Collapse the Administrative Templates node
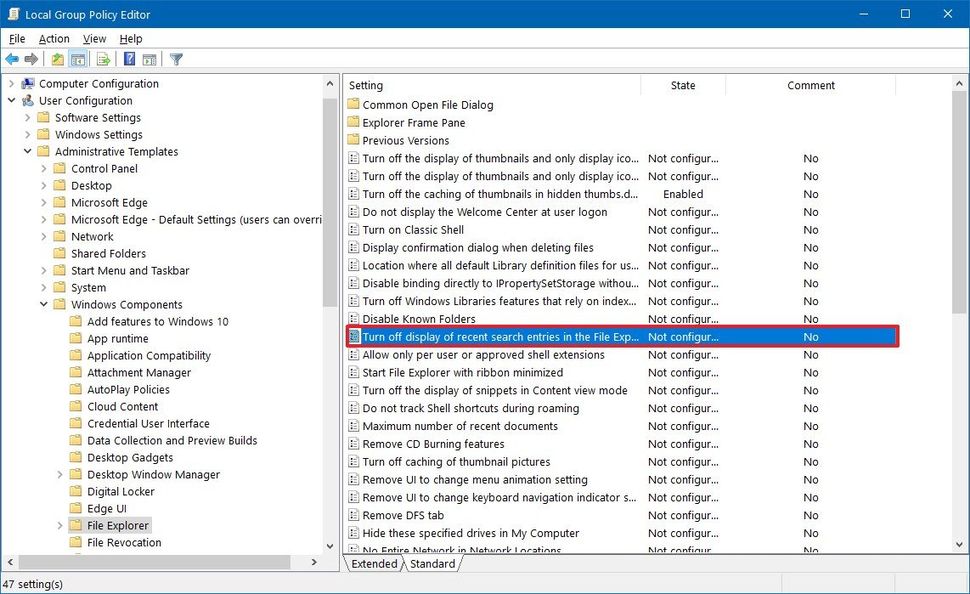This screenshot has height=594, width=970. [28, 151]
